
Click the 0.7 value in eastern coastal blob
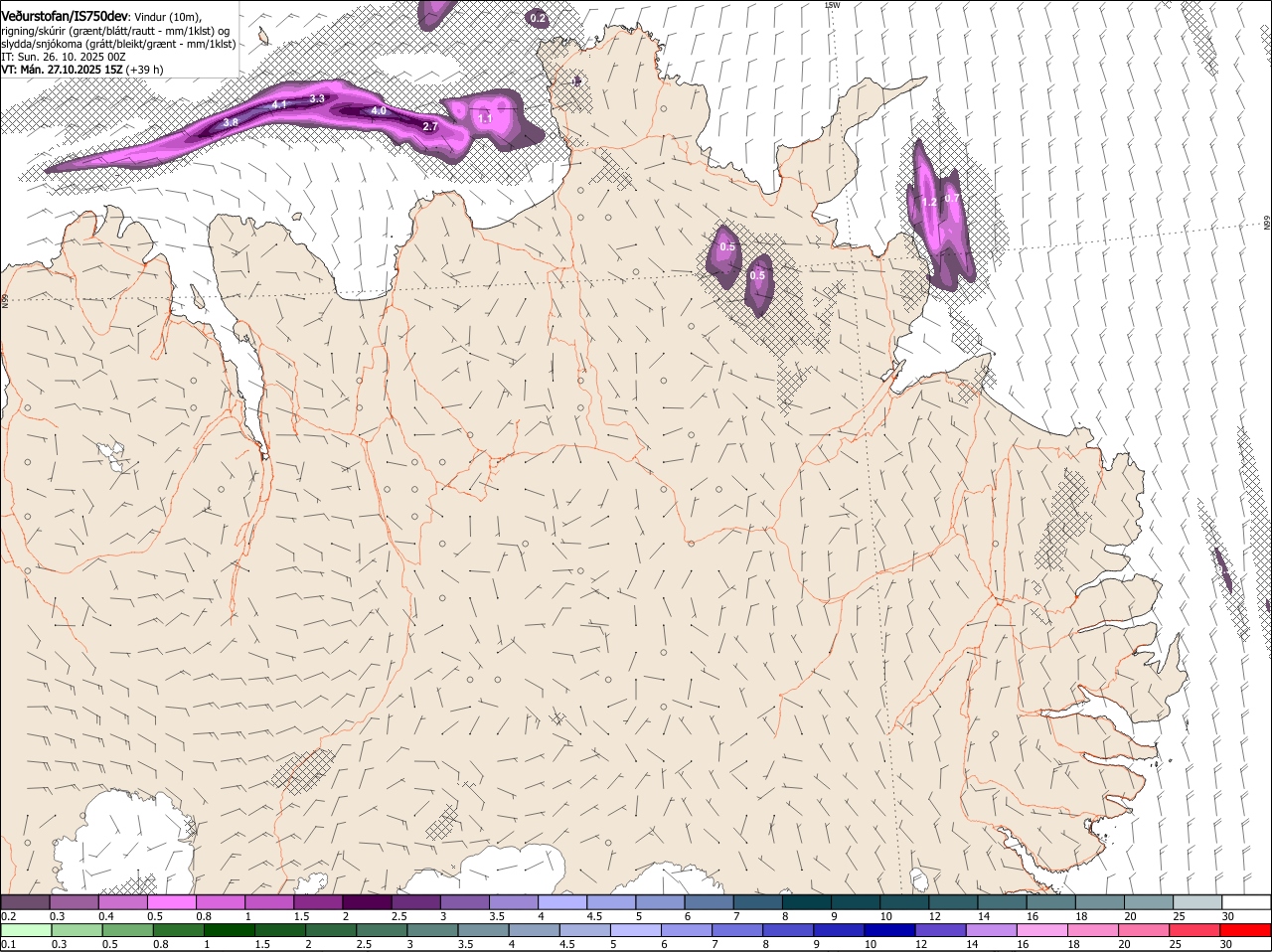click(x=952, y=198)
